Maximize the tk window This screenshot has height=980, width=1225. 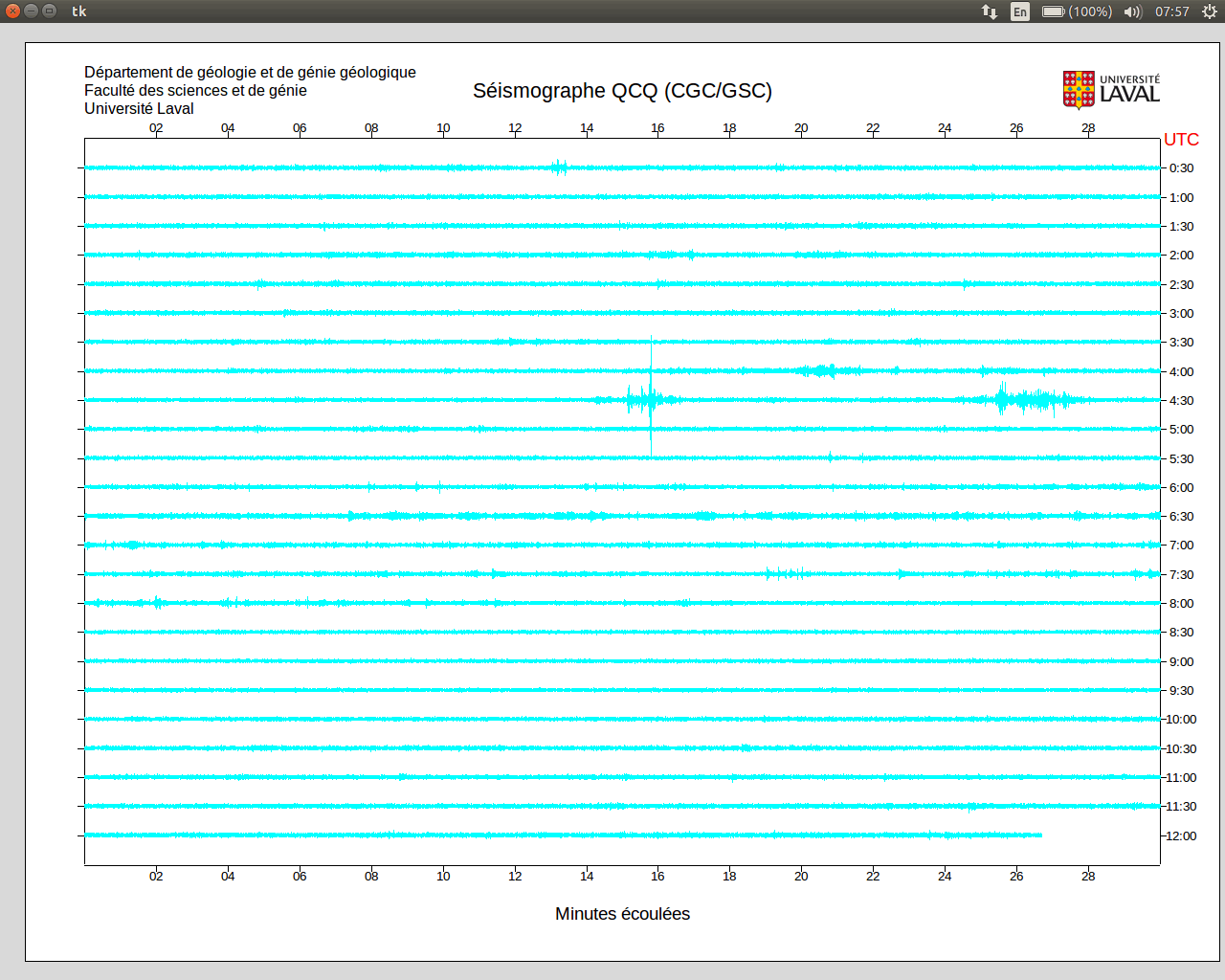[x=49, y=11]
